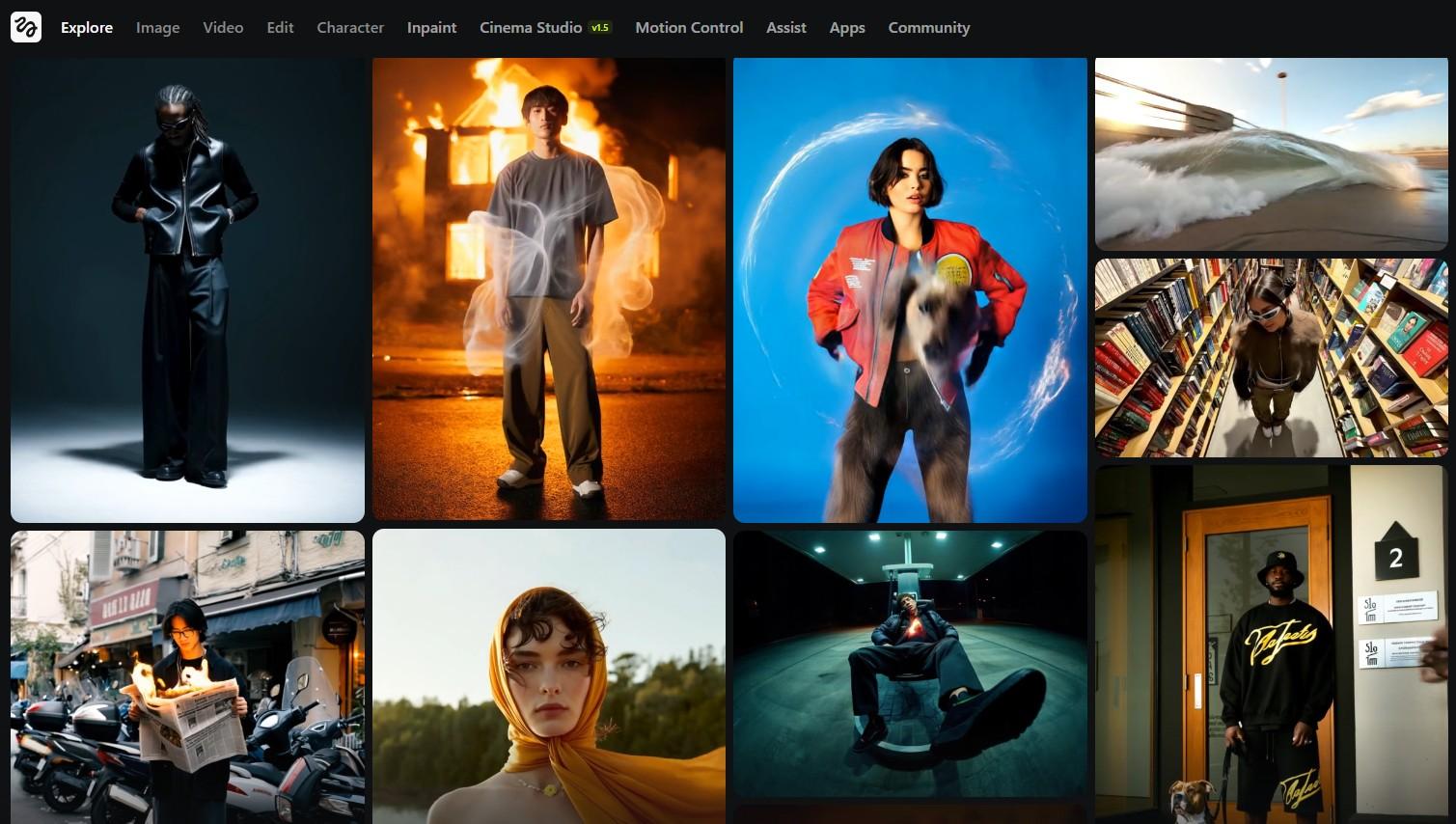Select the burning newspaper street thumbnail

(187, 675)
